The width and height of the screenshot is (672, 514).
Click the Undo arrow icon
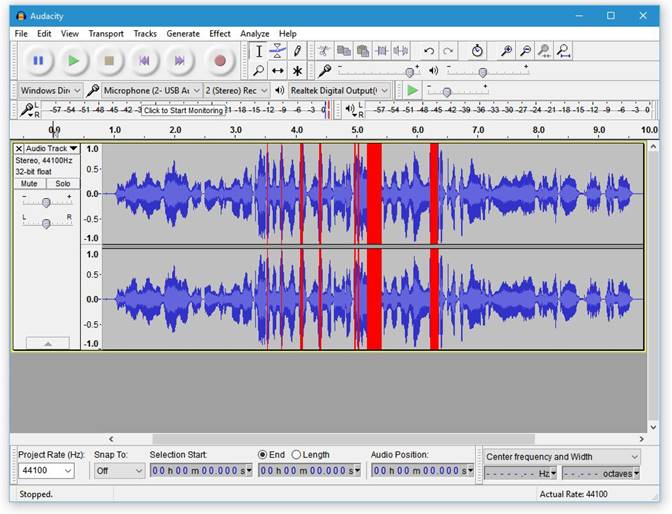click(429, 51)
